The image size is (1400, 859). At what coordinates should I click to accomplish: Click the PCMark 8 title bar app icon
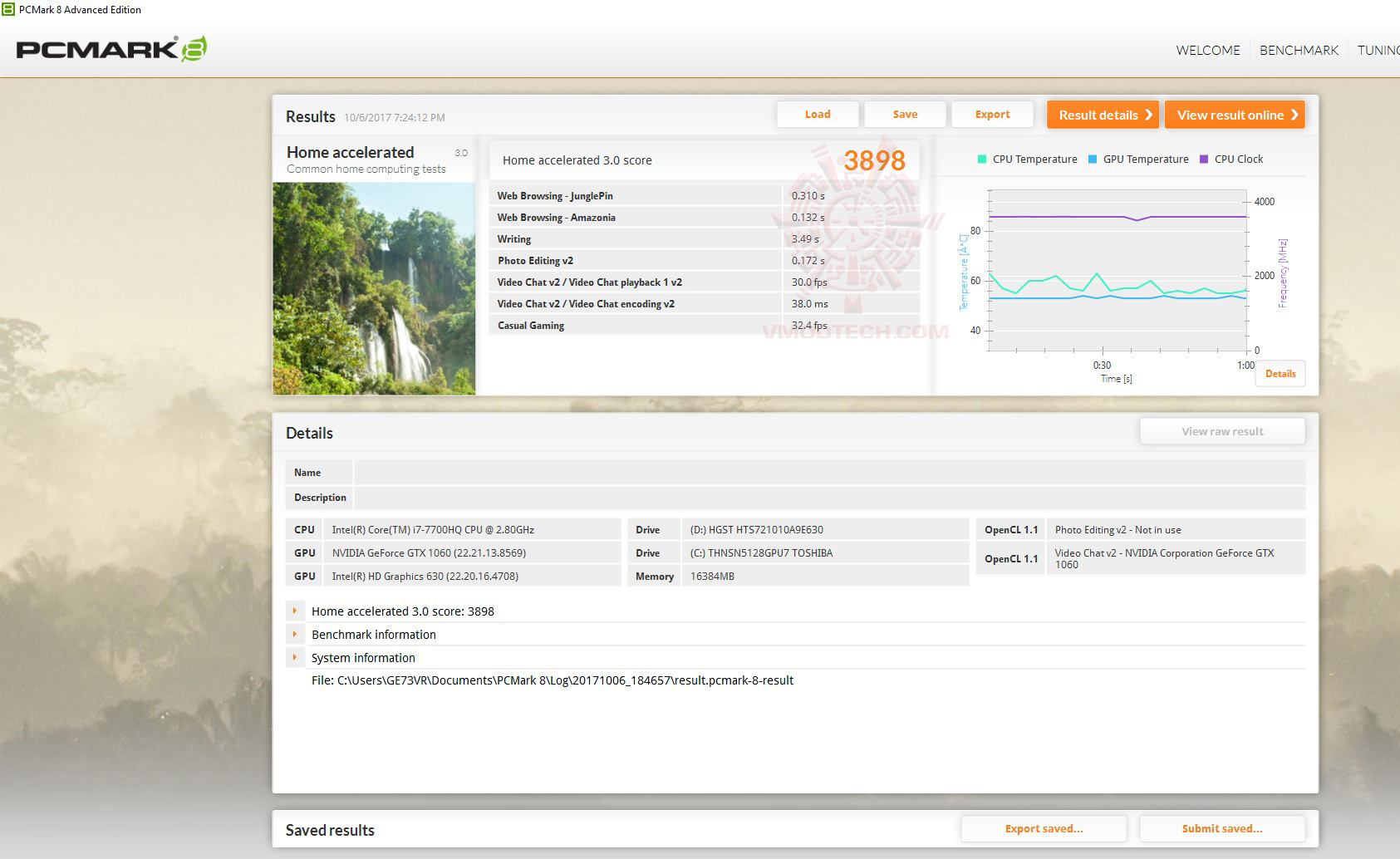pyautogui.click(x=8, y=9)
